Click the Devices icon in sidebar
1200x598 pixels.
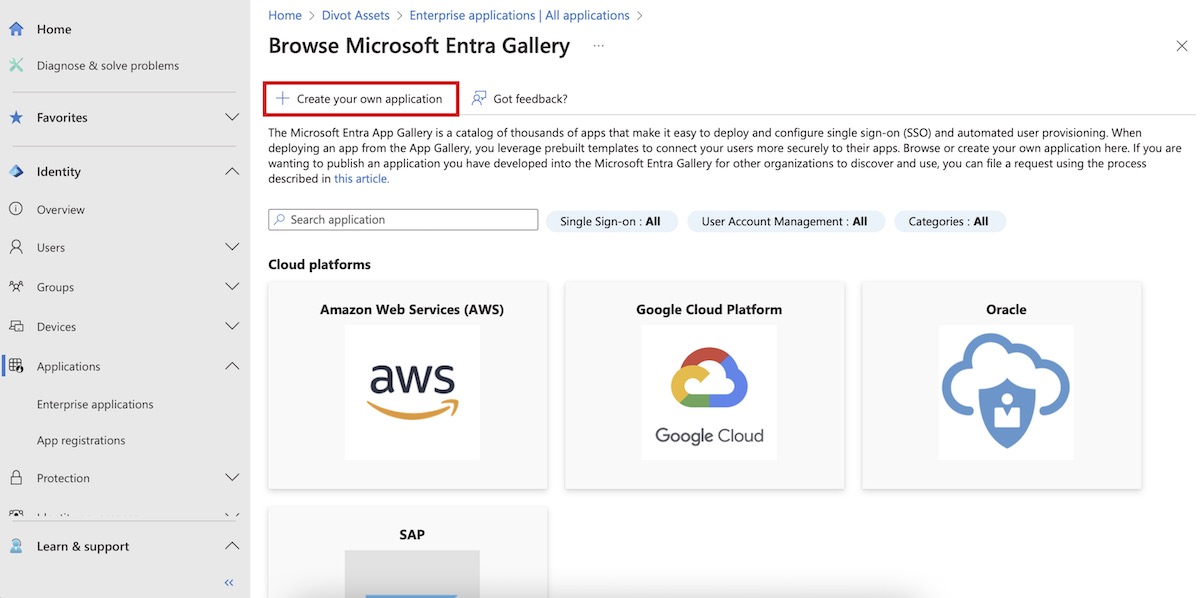tap(16, 327)
